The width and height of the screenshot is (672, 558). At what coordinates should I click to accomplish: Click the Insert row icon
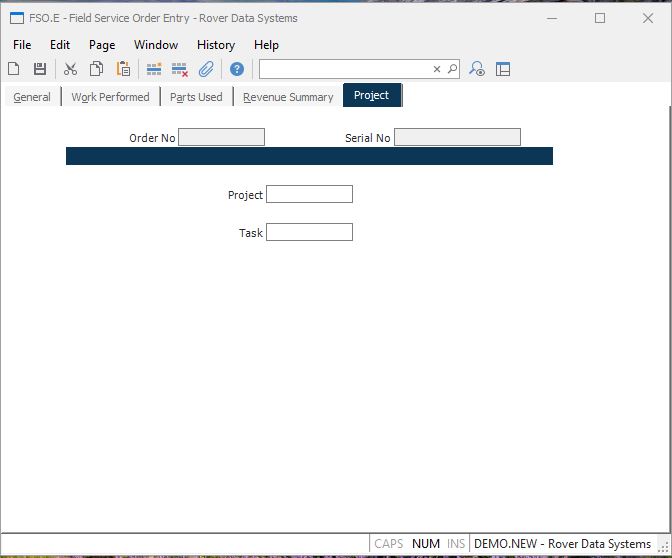tap(154, 69)
